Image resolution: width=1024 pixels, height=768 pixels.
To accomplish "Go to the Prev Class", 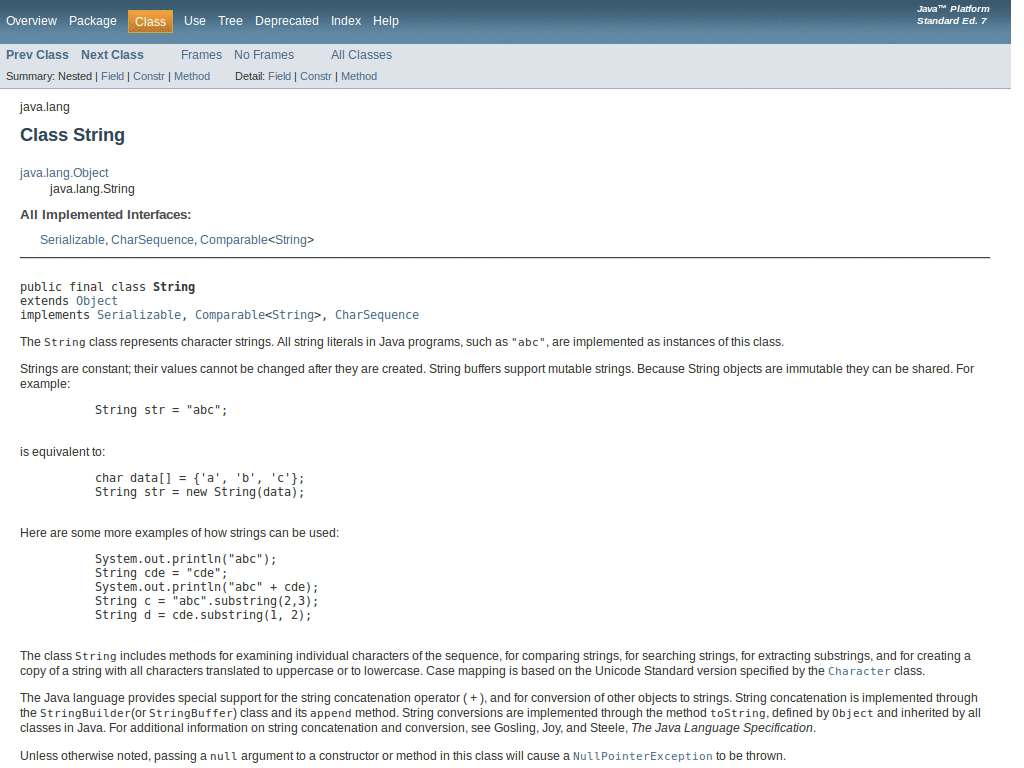I will click(x=37, y=55).
